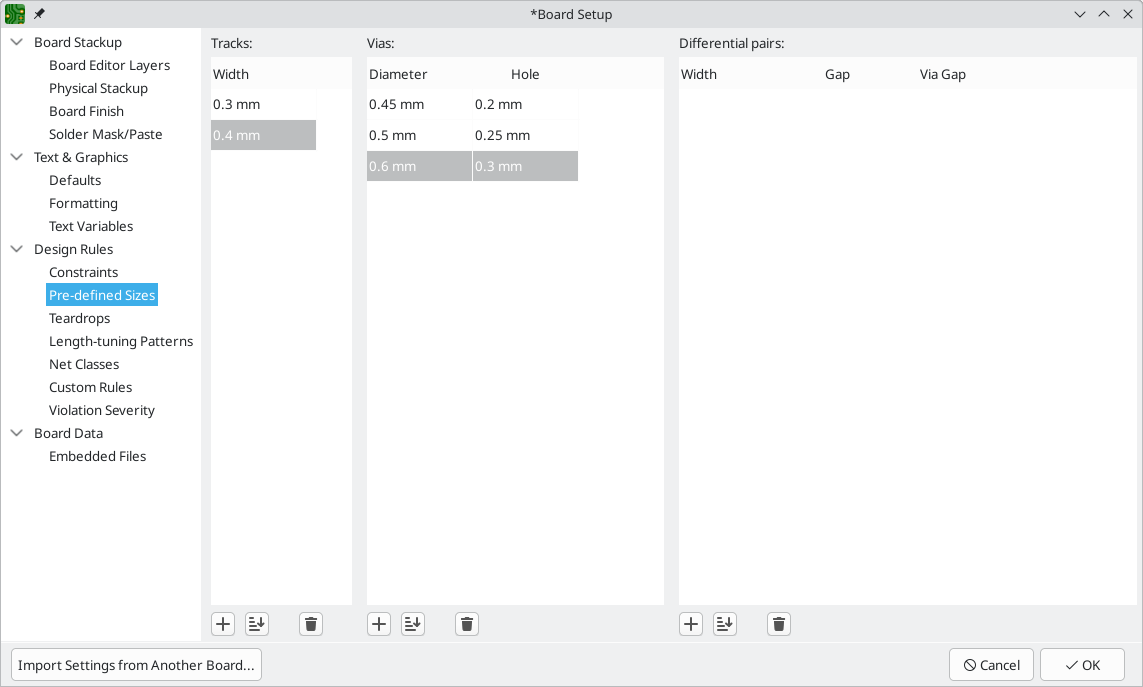Collapse the Board Data tree section
Screen dimensions: 1143x687
17,433
